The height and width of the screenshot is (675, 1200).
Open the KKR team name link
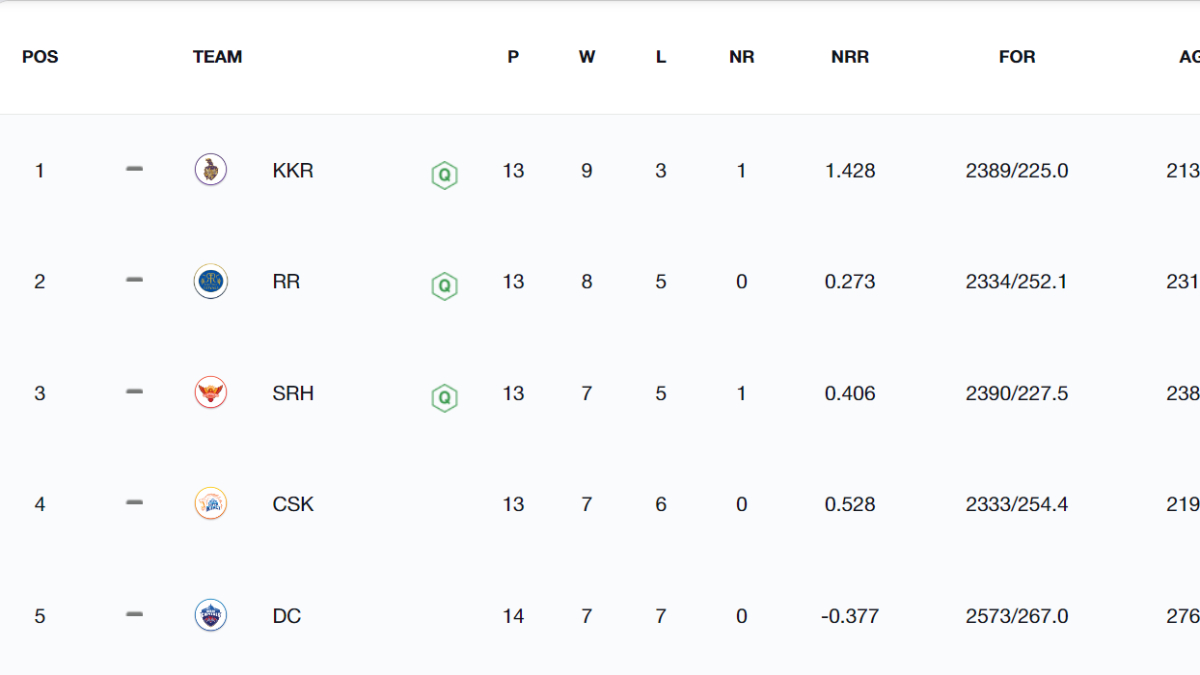292,171
